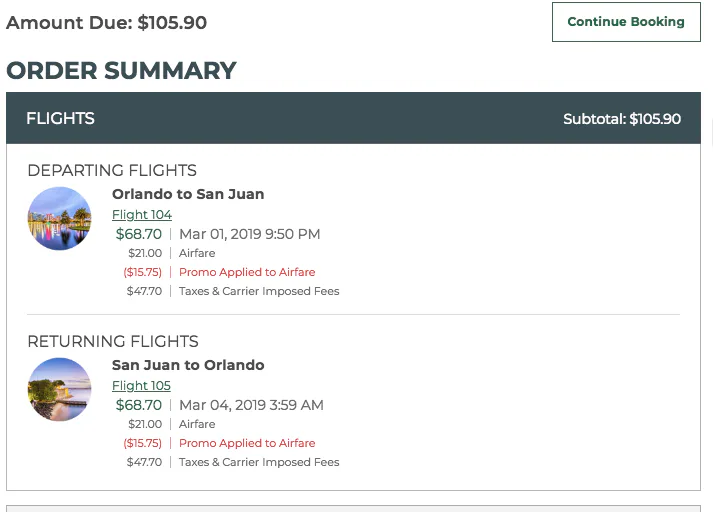The width and height of the screenshot is (713, 512).
Task: Click returning Promo Applied to Airfare text
Action: point(247,443)
